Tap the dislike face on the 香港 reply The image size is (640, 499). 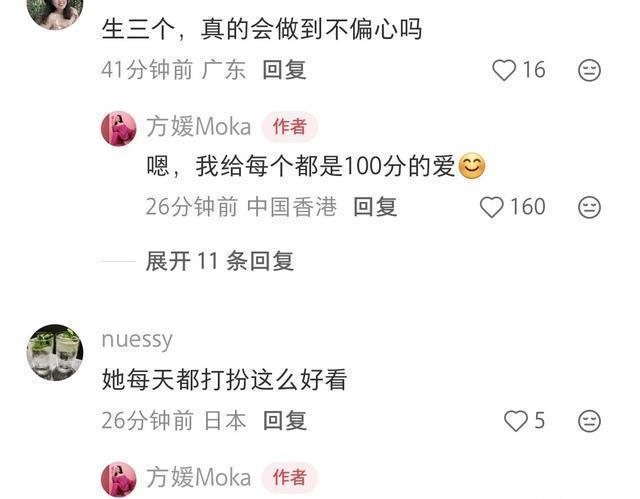tap(589, 207)
